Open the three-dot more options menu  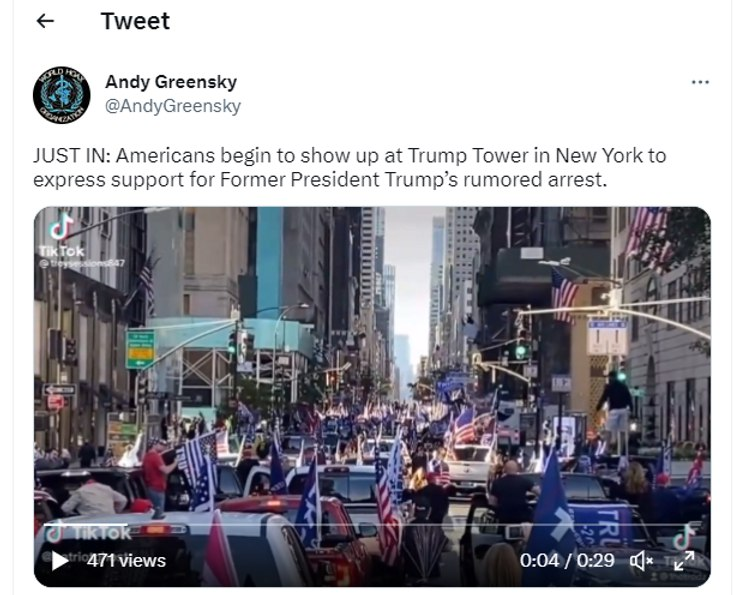[x=700, y=82]
